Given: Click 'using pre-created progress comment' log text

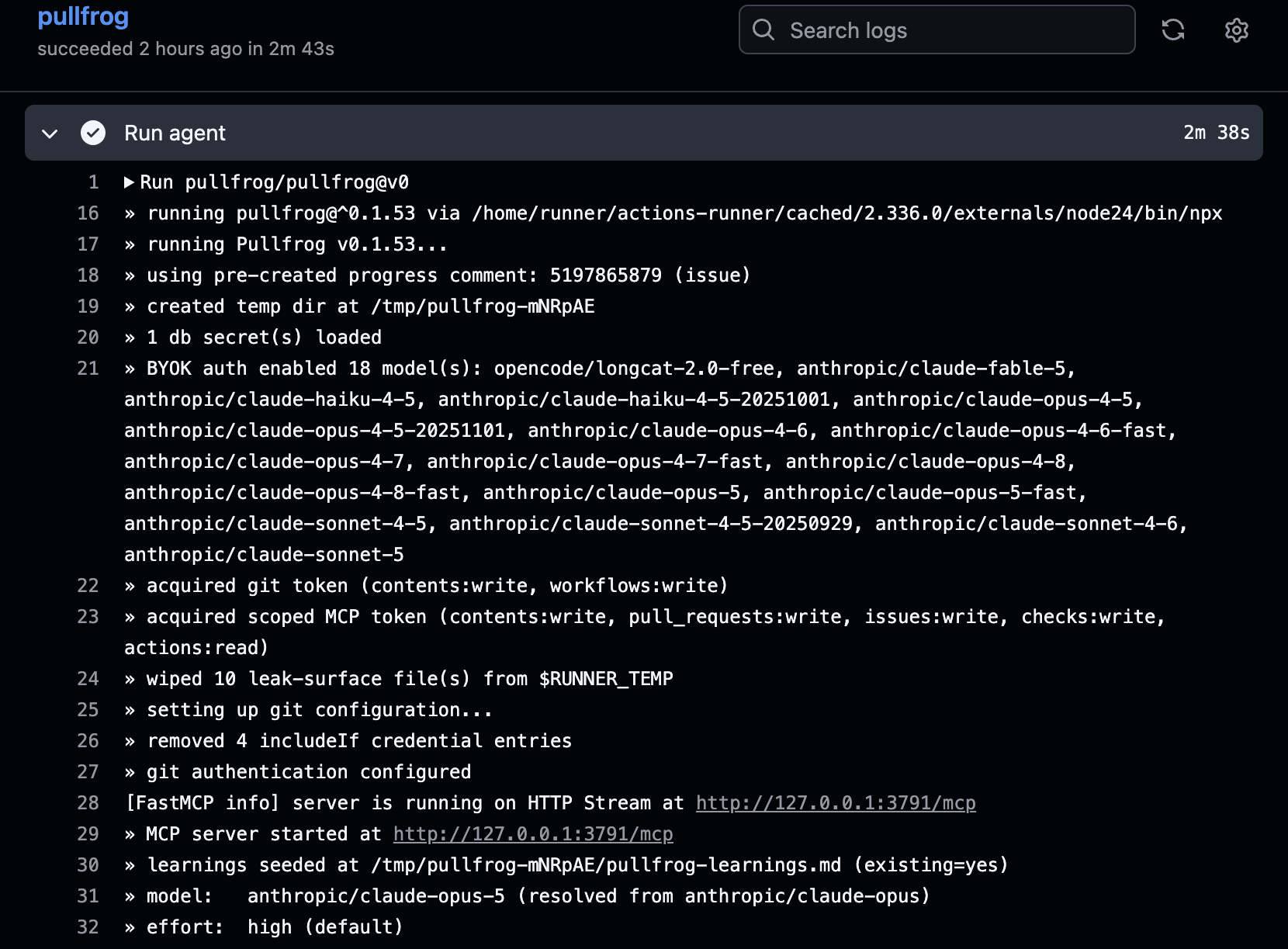Looking at the screenshot, I should point(337,275).
